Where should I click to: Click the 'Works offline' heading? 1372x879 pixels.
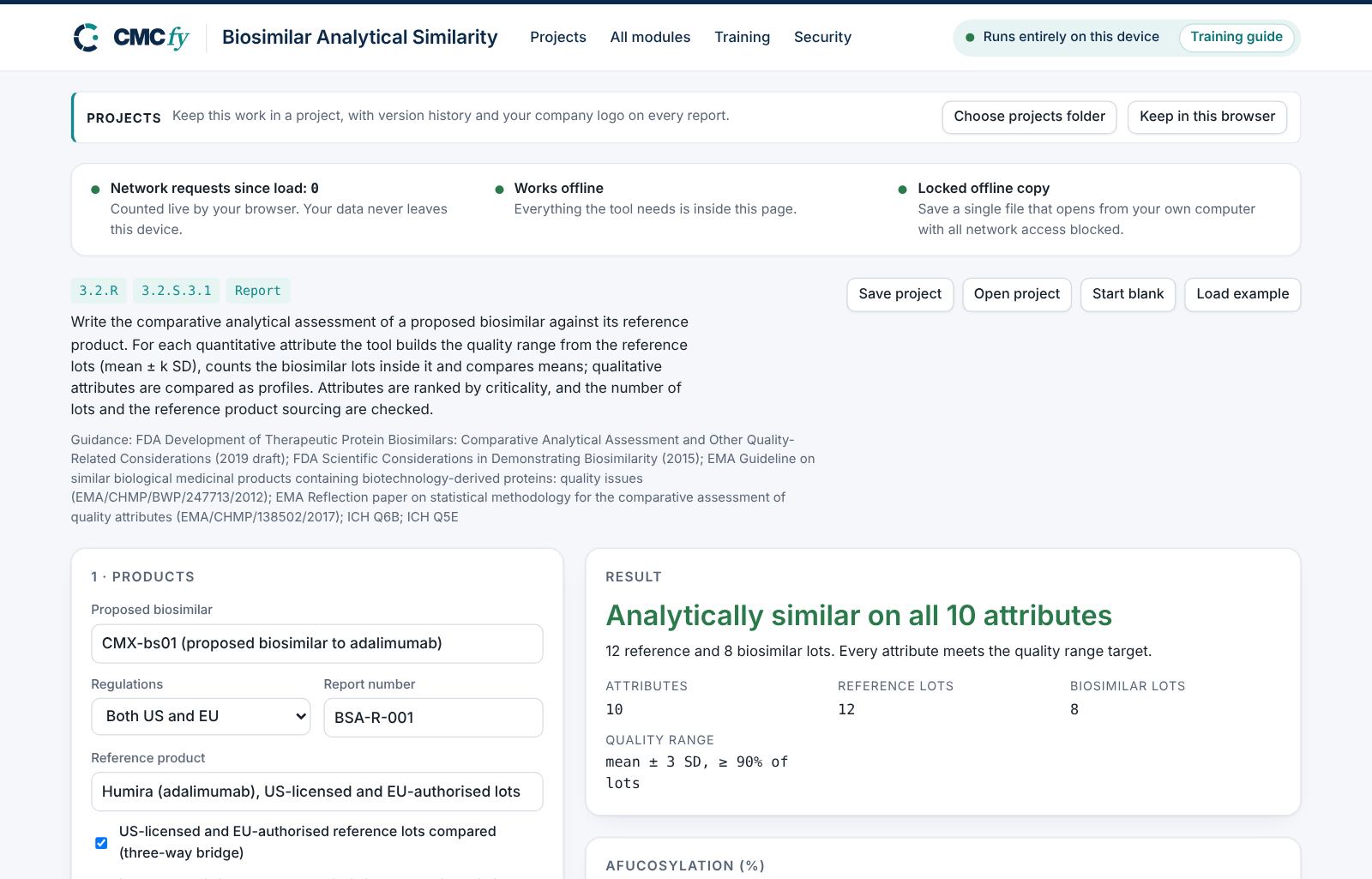tap(559, 188)
